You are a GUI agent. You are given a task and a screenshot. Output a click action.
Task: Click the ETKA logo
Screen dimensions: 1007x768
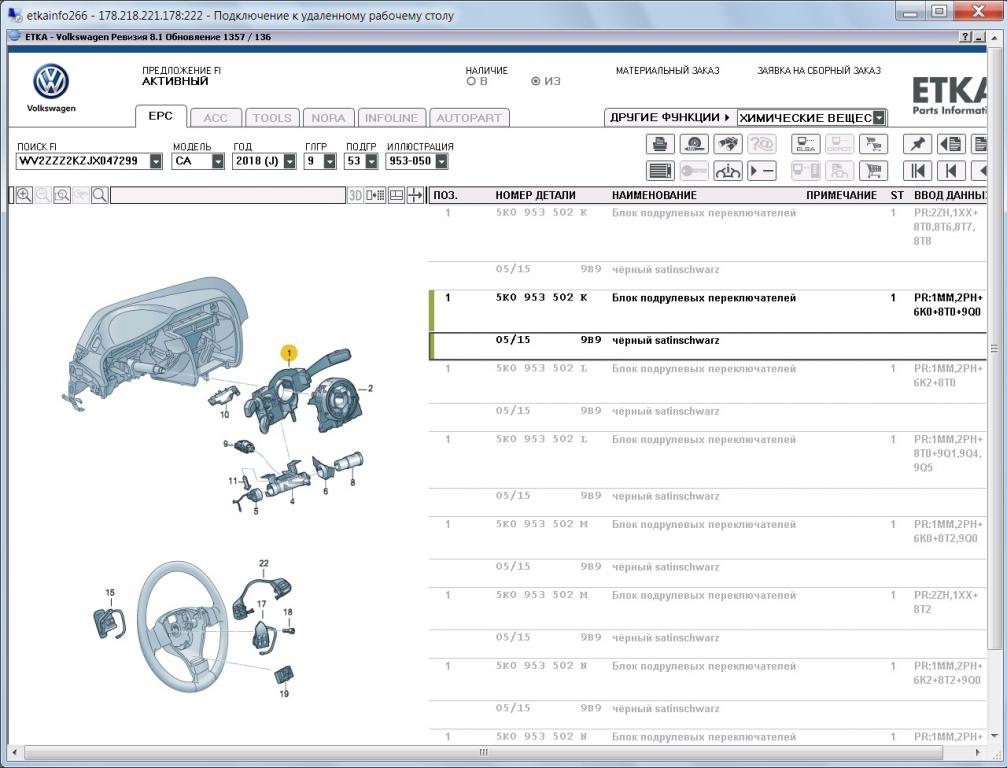click(949, 96)
